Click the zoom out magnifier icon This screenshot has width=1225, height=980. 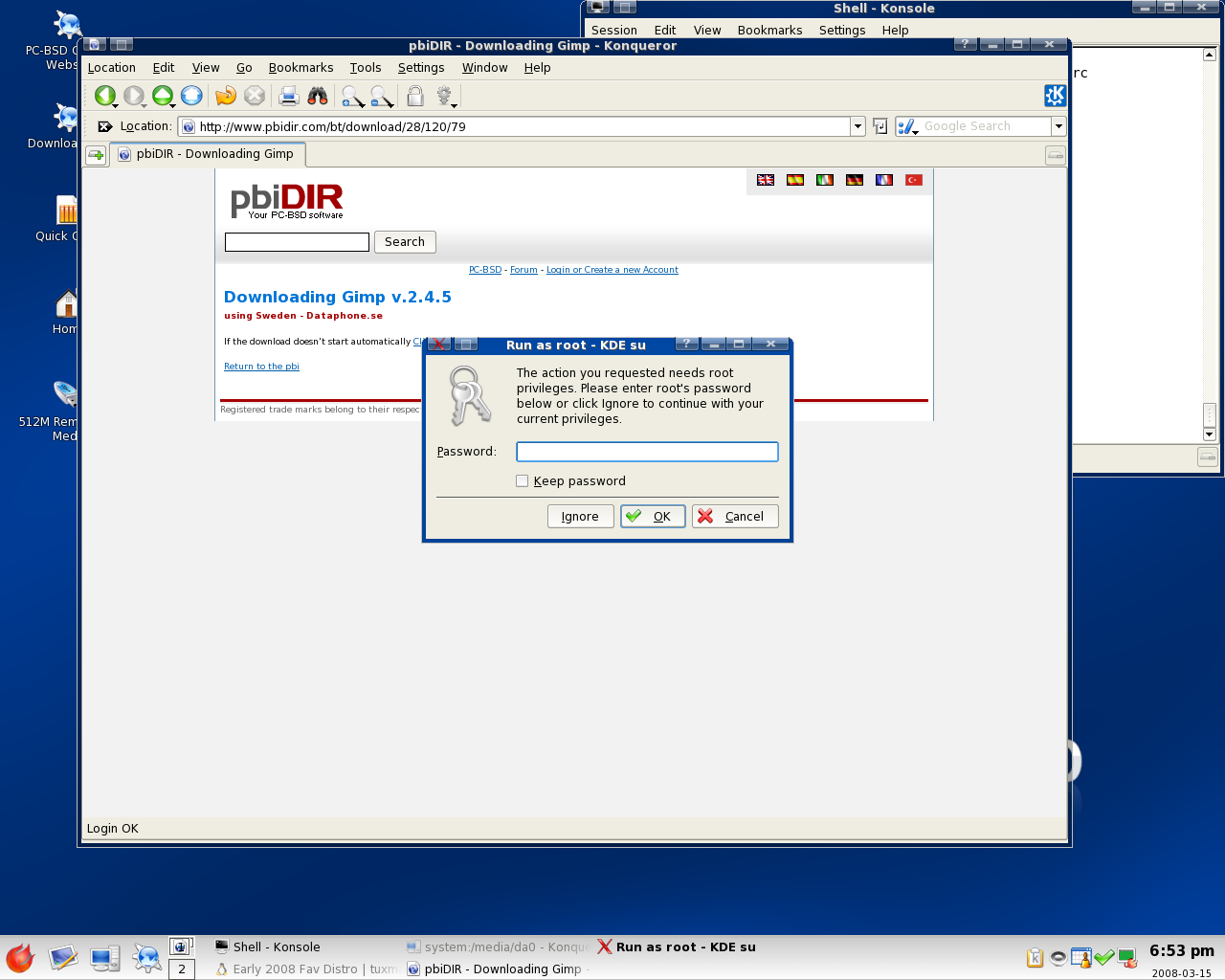tap(381, 96)
